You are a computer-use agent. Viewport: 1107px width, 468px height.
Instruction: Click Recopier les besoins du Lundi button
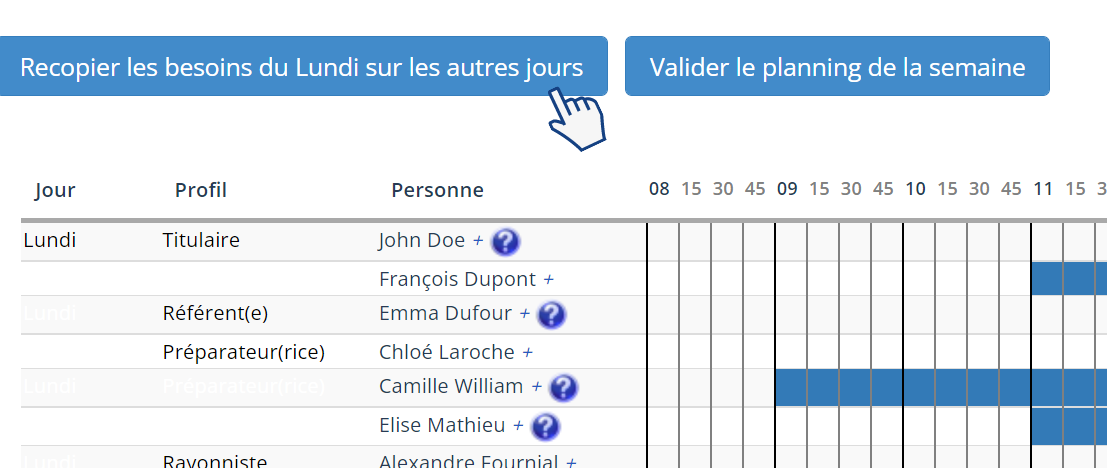(x=302, y=66)
